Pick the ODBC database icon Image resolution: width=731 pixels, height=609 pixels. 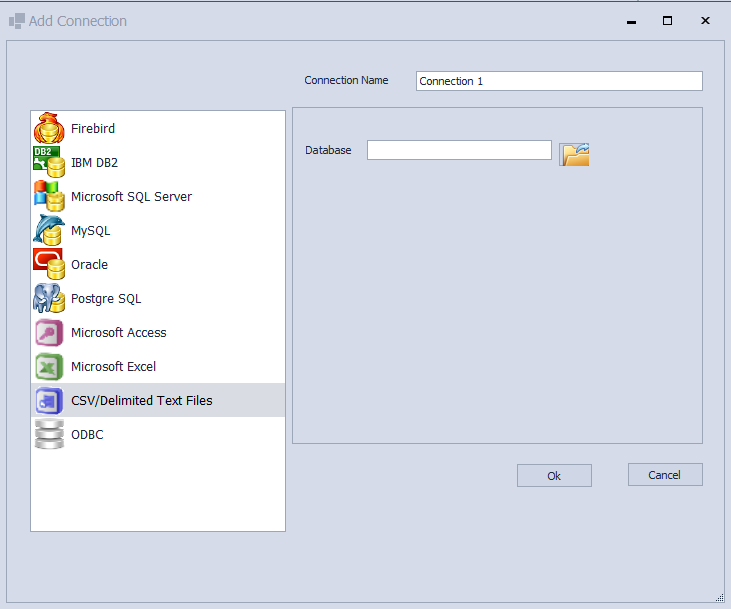coord(49,434)
